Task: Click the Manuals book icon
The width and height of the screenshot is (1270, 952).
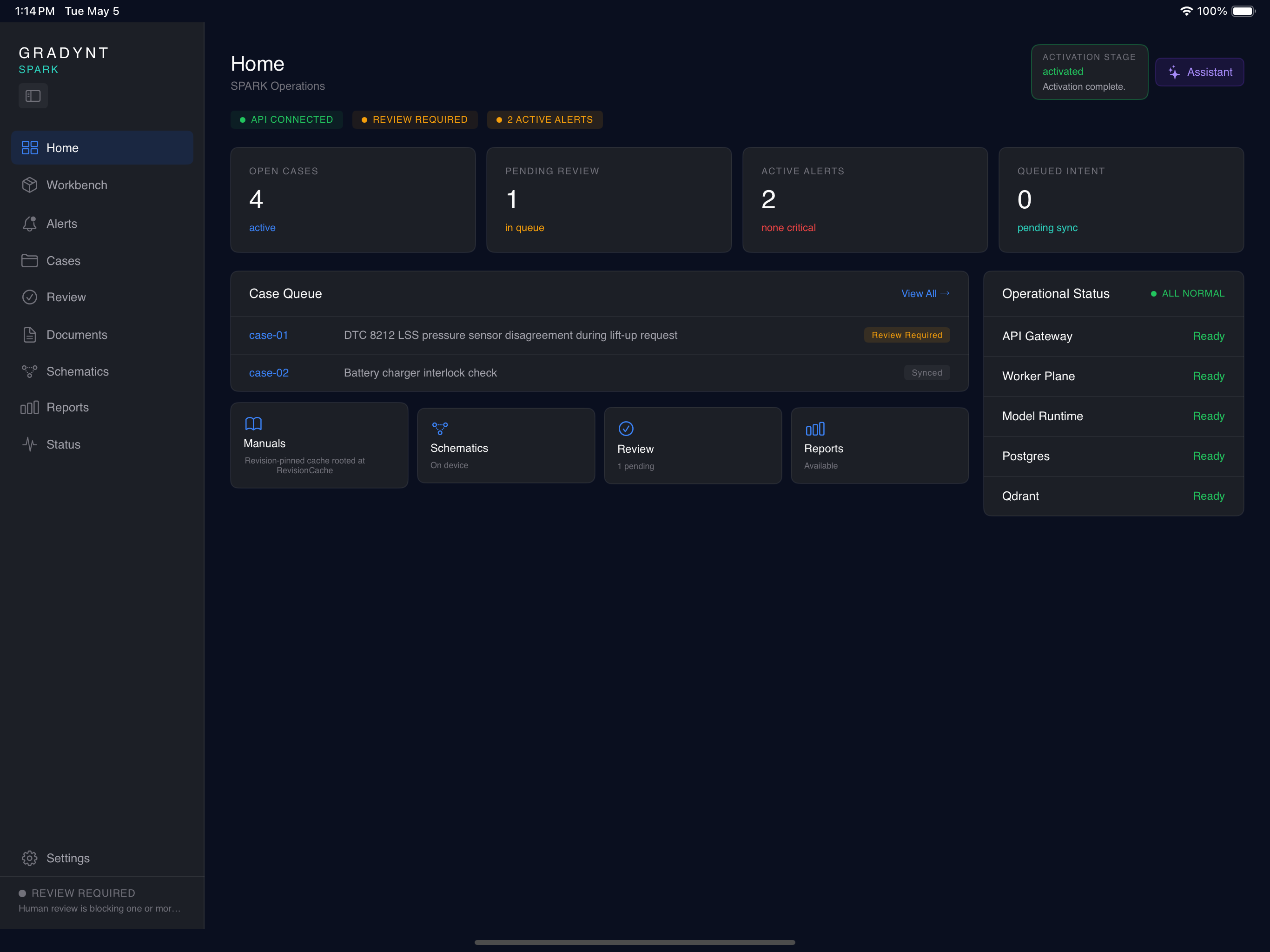Action: pos(253,424)
